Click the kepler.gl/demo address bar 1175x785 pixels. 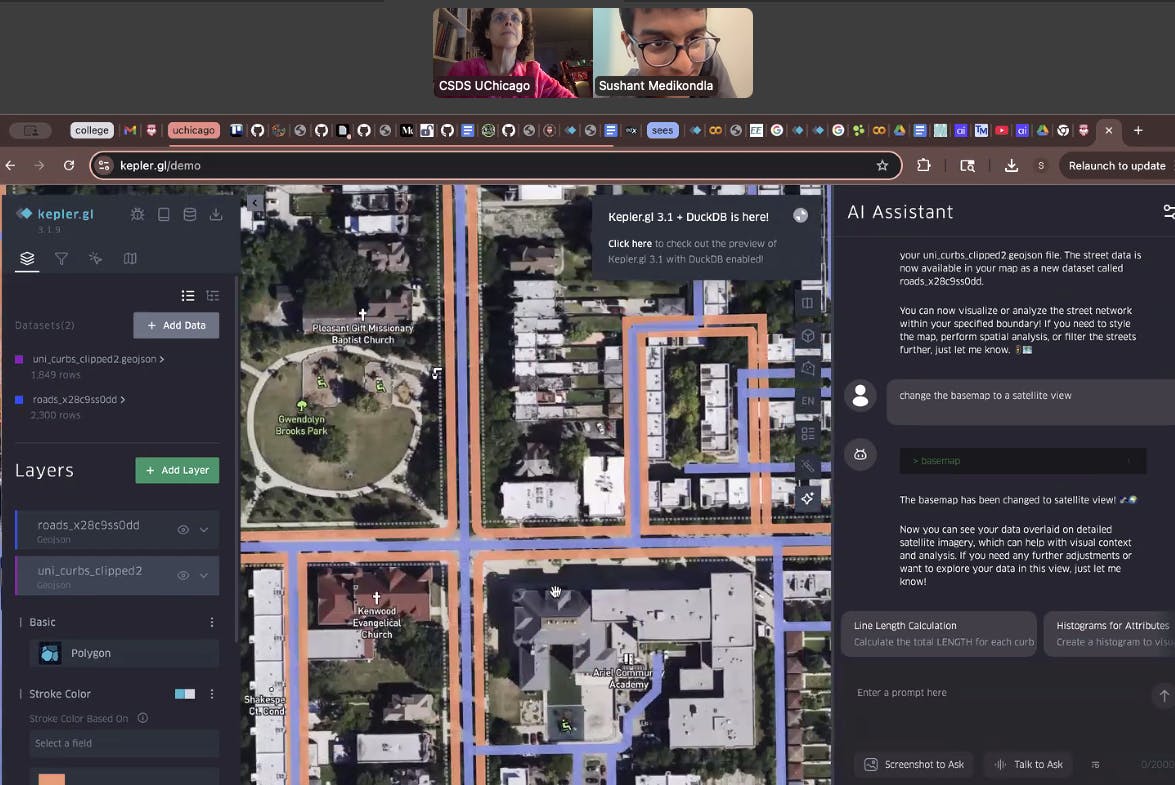pyautogui.click(x=495, y=166)
